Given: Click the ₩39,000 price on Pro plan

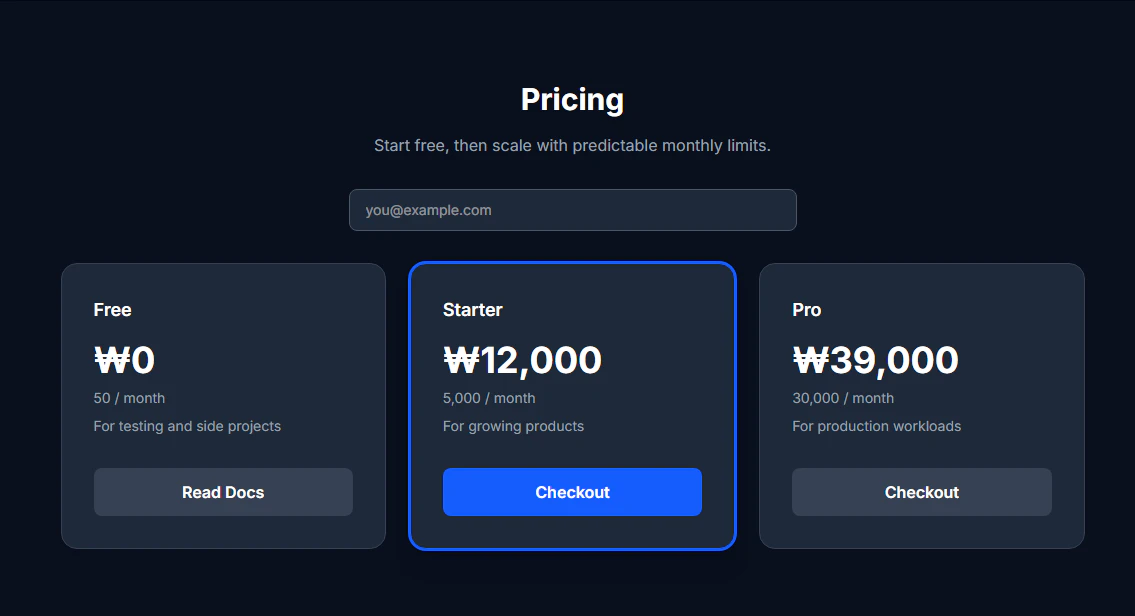Looking at the screenshot, I should pos(875,360).
